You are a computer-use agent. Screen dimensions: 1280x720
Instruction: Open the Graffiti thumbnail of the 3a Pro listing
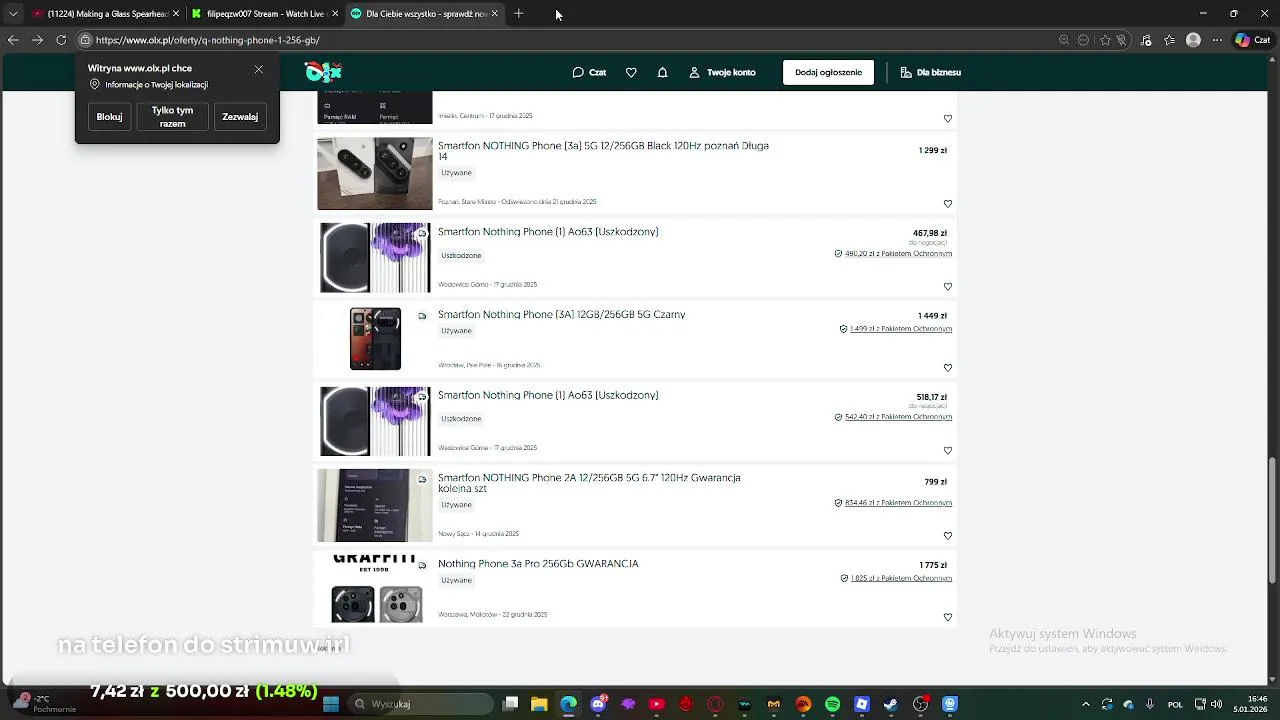coord(375,589)
